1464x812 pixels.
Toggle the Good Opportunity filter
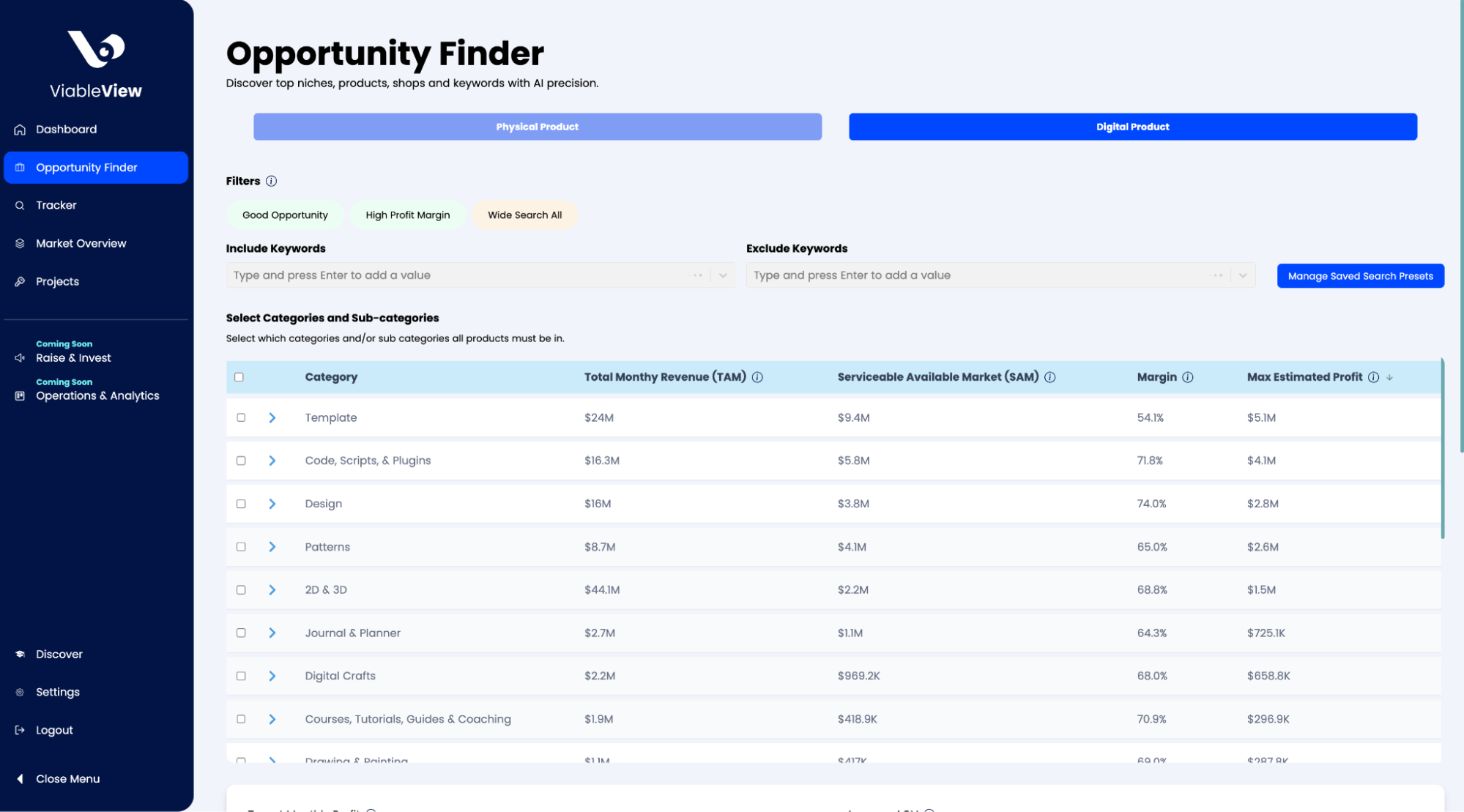[x=285, y=215]
